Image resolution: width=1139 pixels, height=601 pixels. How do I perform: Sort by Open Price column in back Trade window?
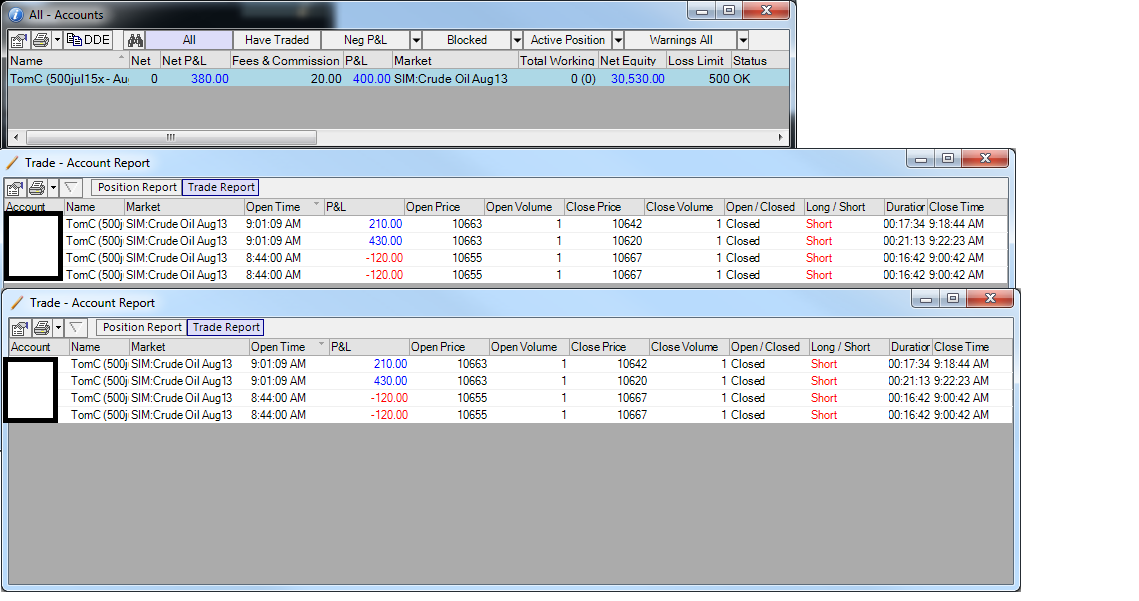pos(444,207)
